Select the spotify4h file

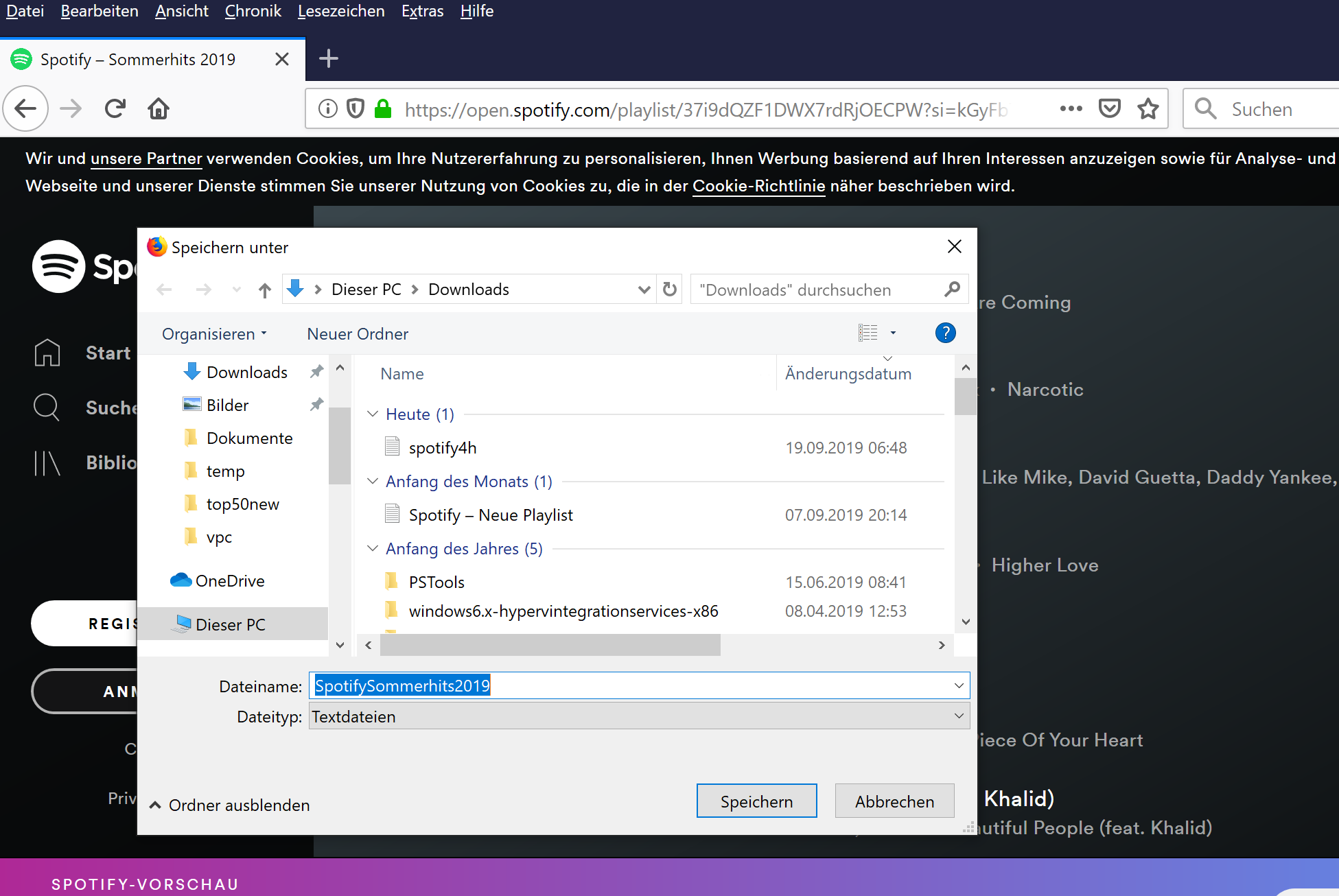(x=443, y=447)
